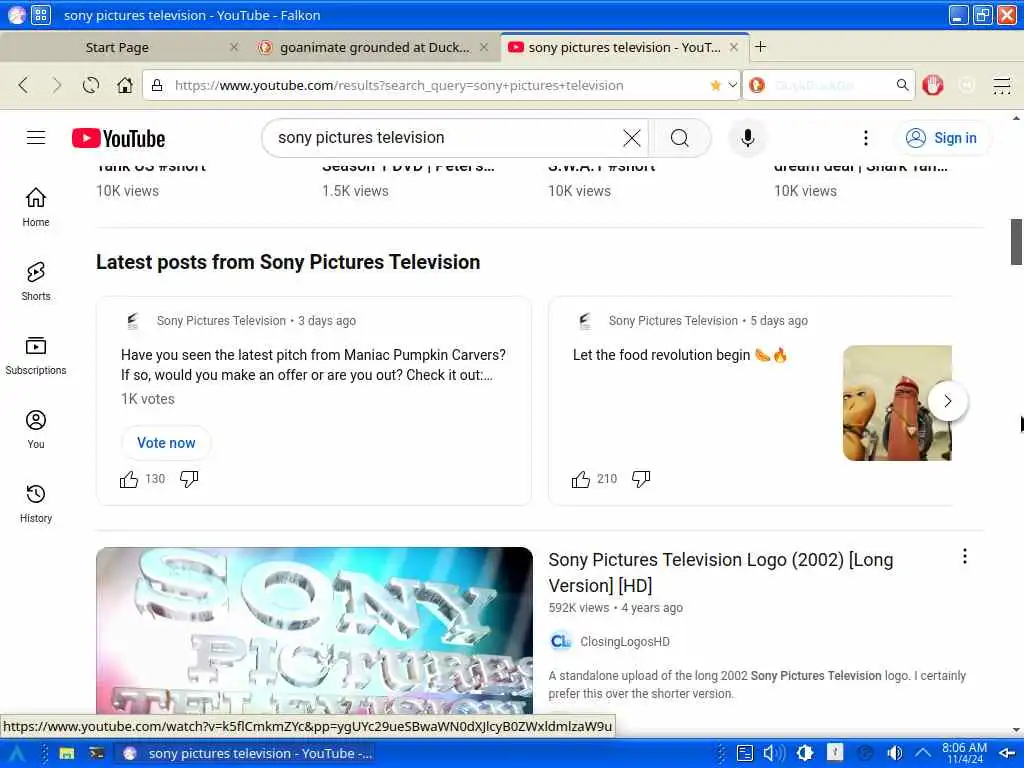Click the YouTube logo
Screen dimensions: 1024x768
(118, 138)
